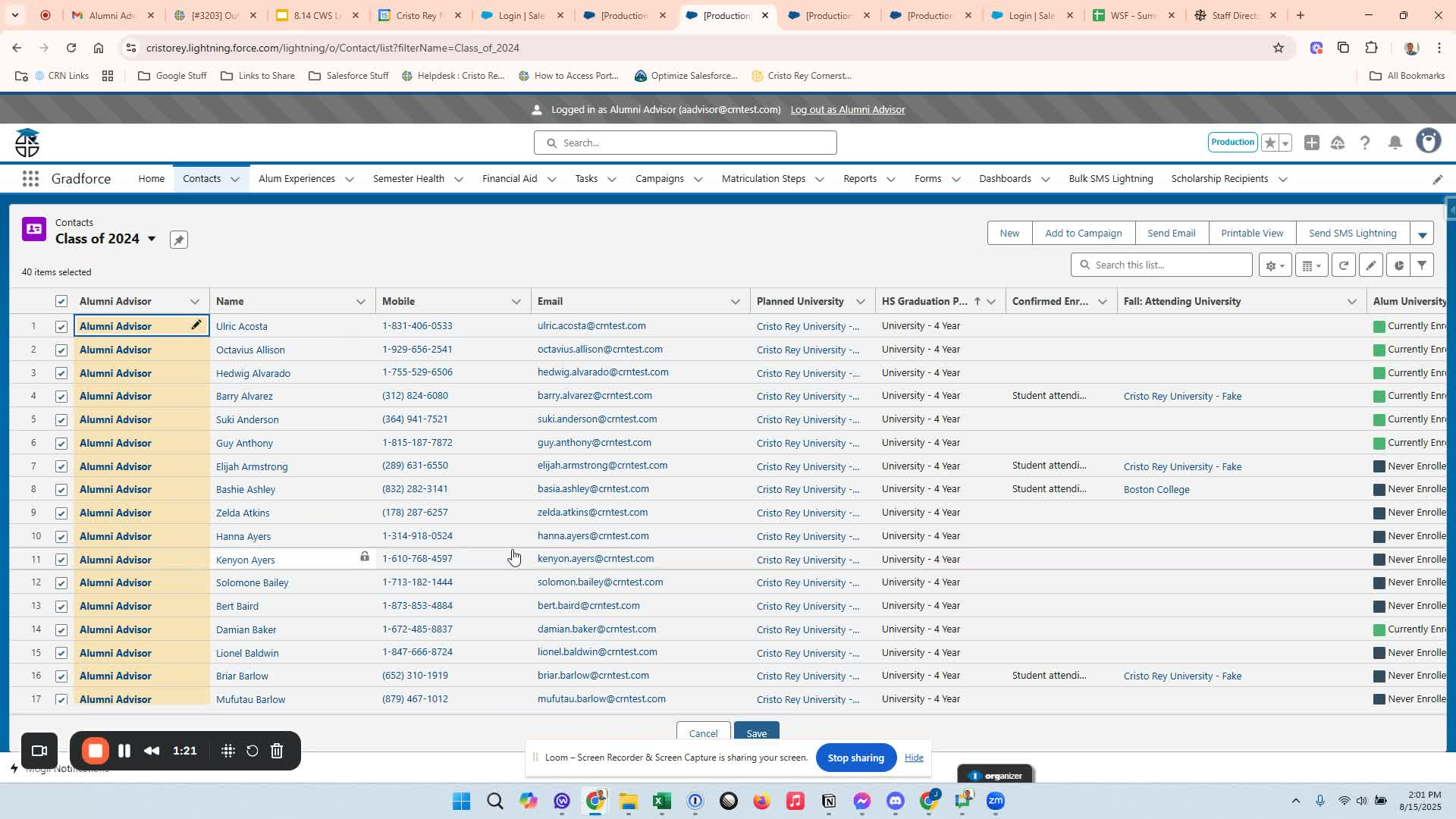Click the lock icon on Kenyon Ayers row
This screenshot has width=1456, height=819.
365,557
